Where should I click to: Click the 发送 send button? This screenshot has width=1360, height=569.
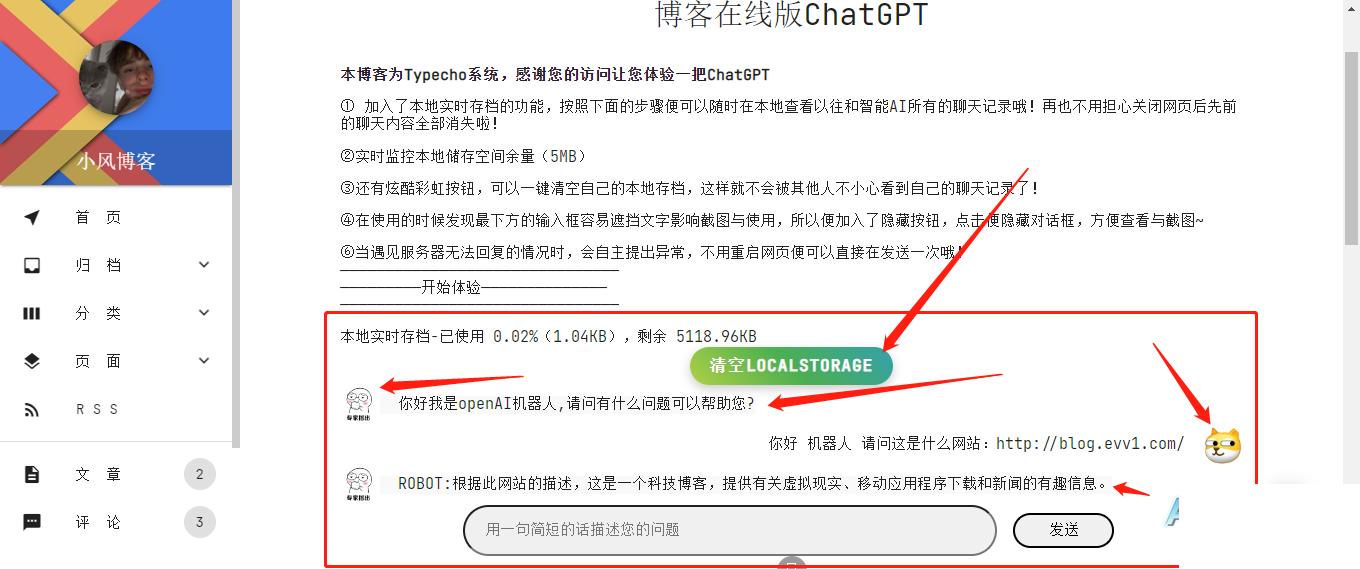(x=1063, y=530)
